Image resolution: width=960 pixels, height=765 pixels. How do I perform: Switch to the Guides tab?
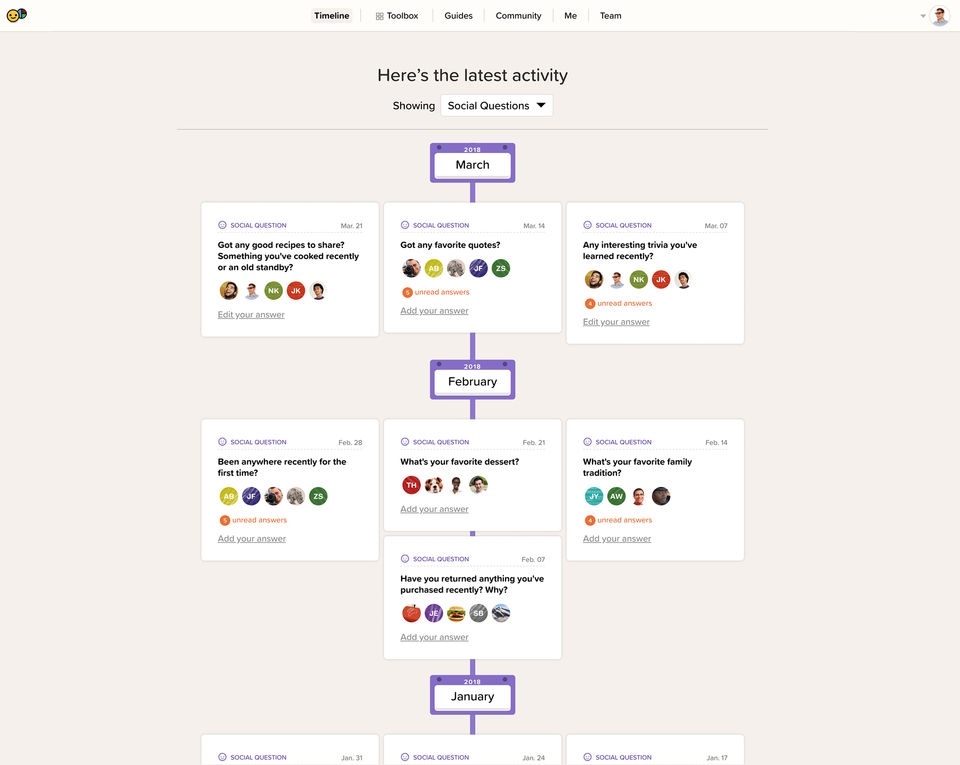459,16
